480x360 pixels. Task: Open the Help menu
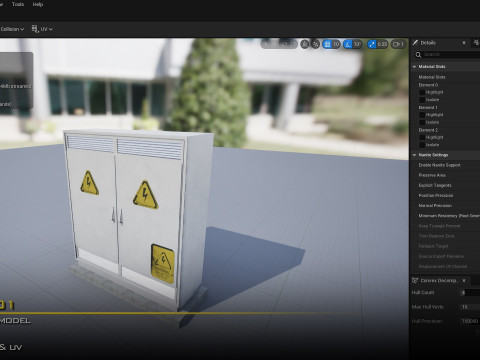point(38,4)
